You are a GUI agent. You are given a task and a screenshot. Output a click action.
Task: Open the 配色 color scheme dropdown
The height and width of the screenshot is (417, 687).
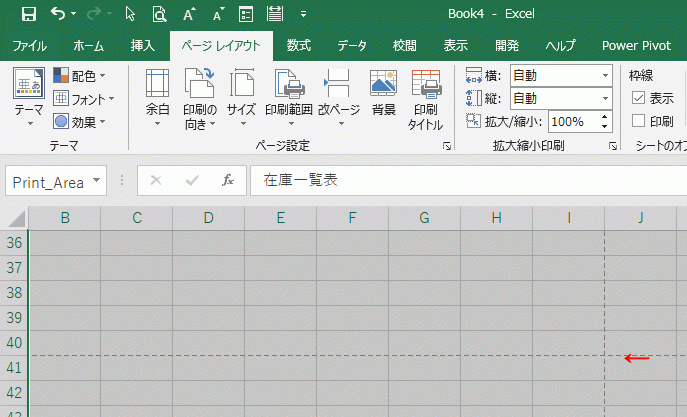click(79, 76)
